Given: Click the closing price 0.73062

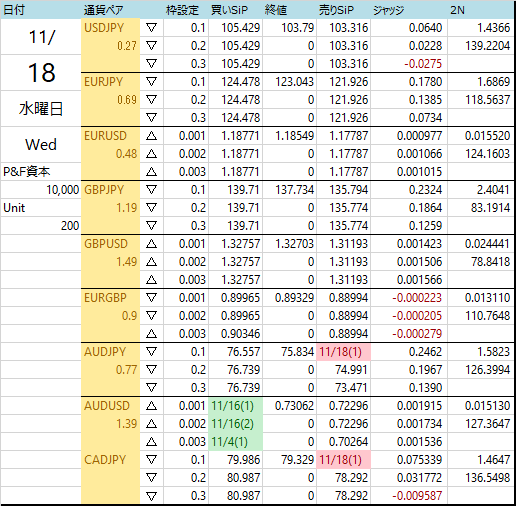Looking at the screenshot, I should [295, 406].
